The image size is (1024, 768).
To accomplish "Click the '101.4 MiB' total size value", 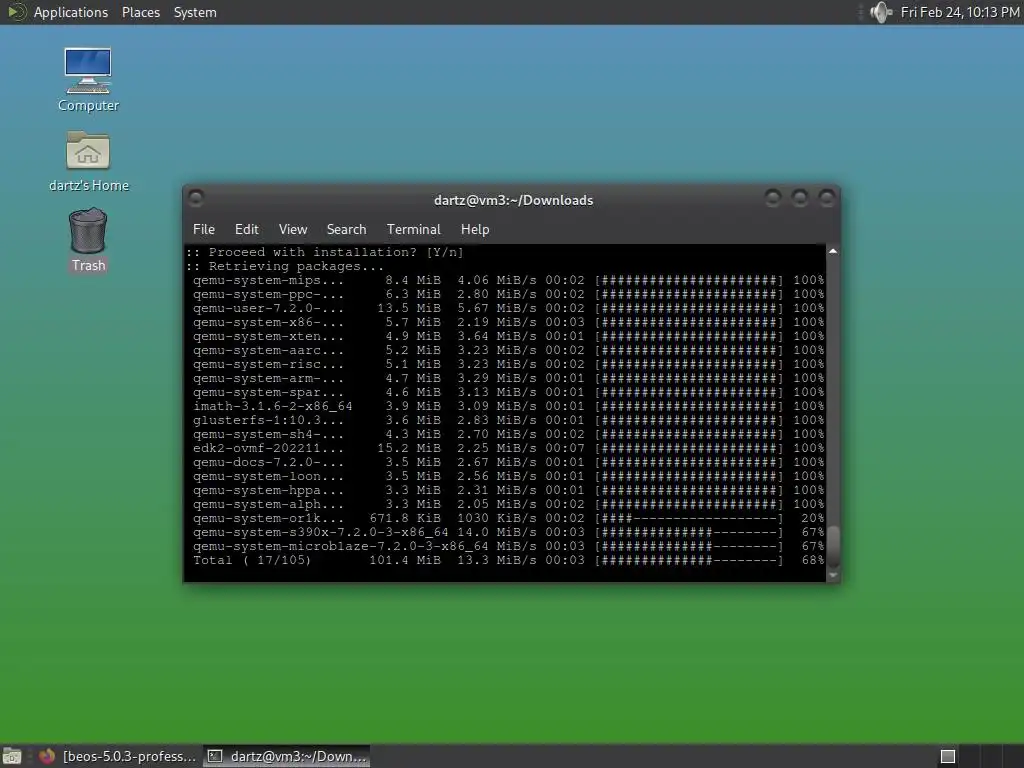I will (x=405, y=560).
